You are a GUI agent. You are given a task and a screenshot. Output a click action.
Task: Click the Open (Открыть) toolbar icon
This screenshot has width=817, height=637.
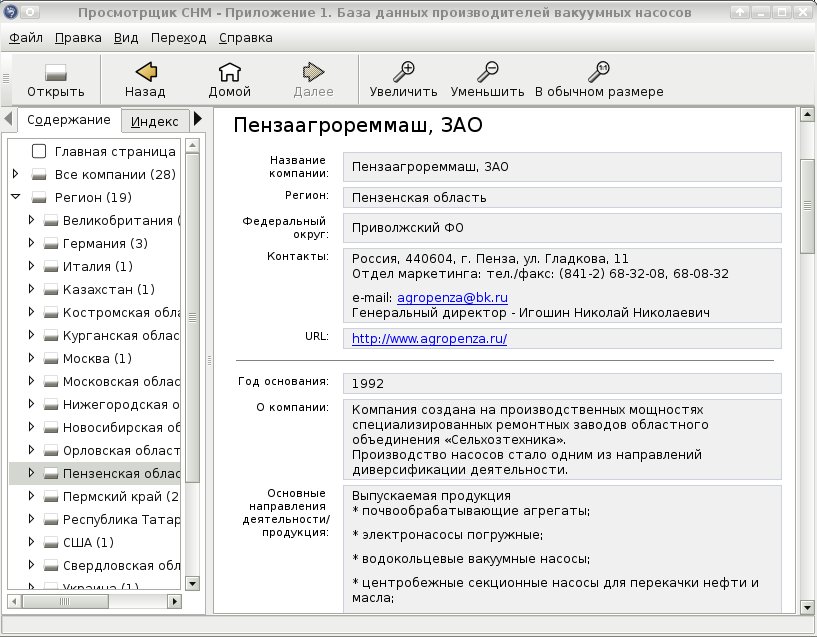click(55, 72)
